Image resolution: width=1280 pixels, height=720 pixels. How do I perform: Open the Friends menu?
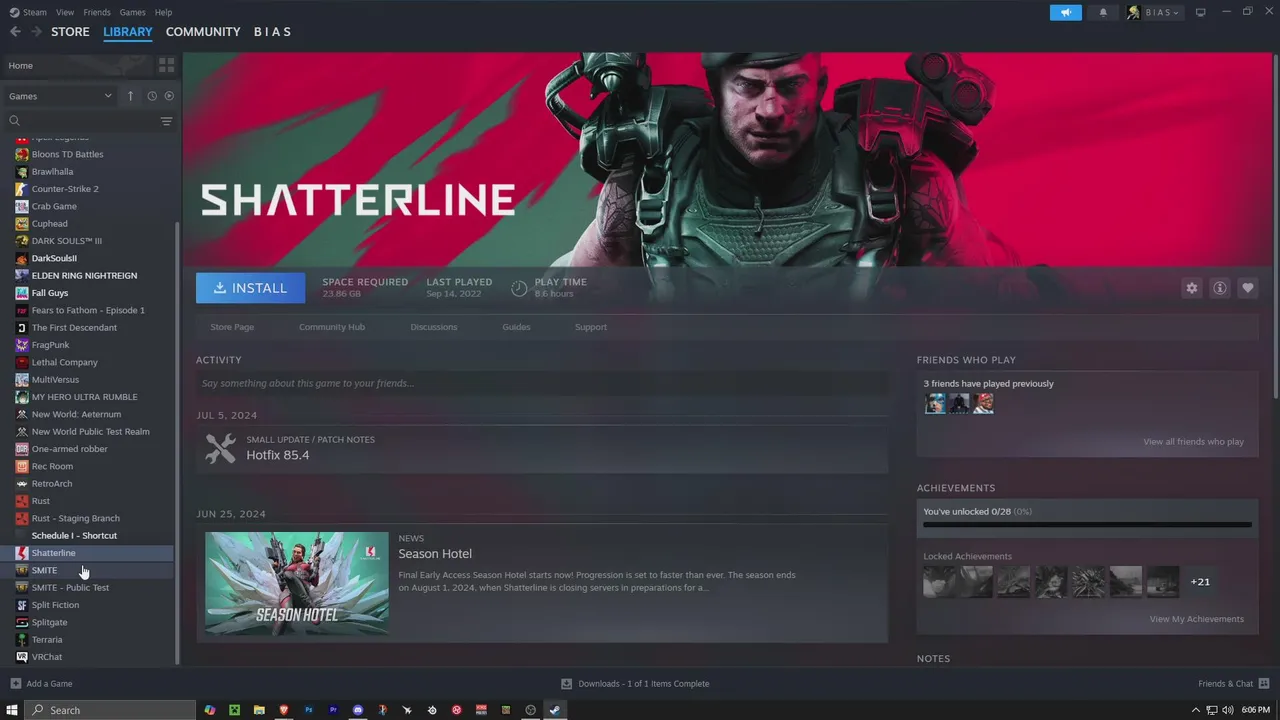pos(97,12)
